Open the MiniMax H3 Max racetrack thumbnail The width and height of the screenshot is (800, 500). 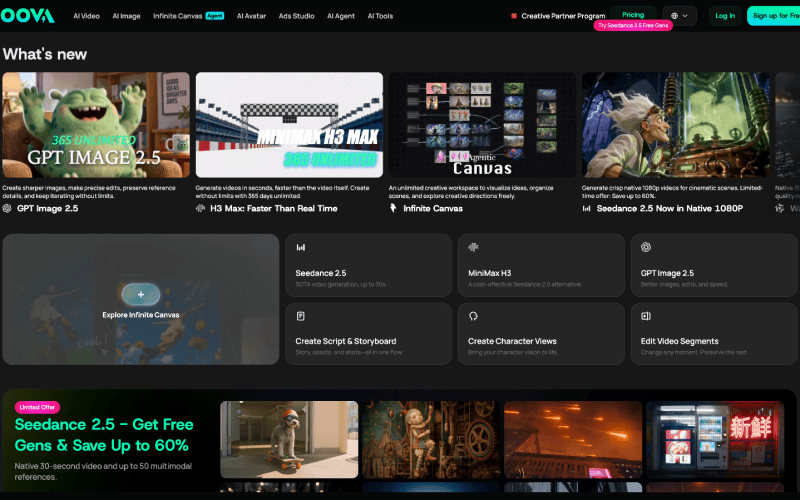pos(289,124)
